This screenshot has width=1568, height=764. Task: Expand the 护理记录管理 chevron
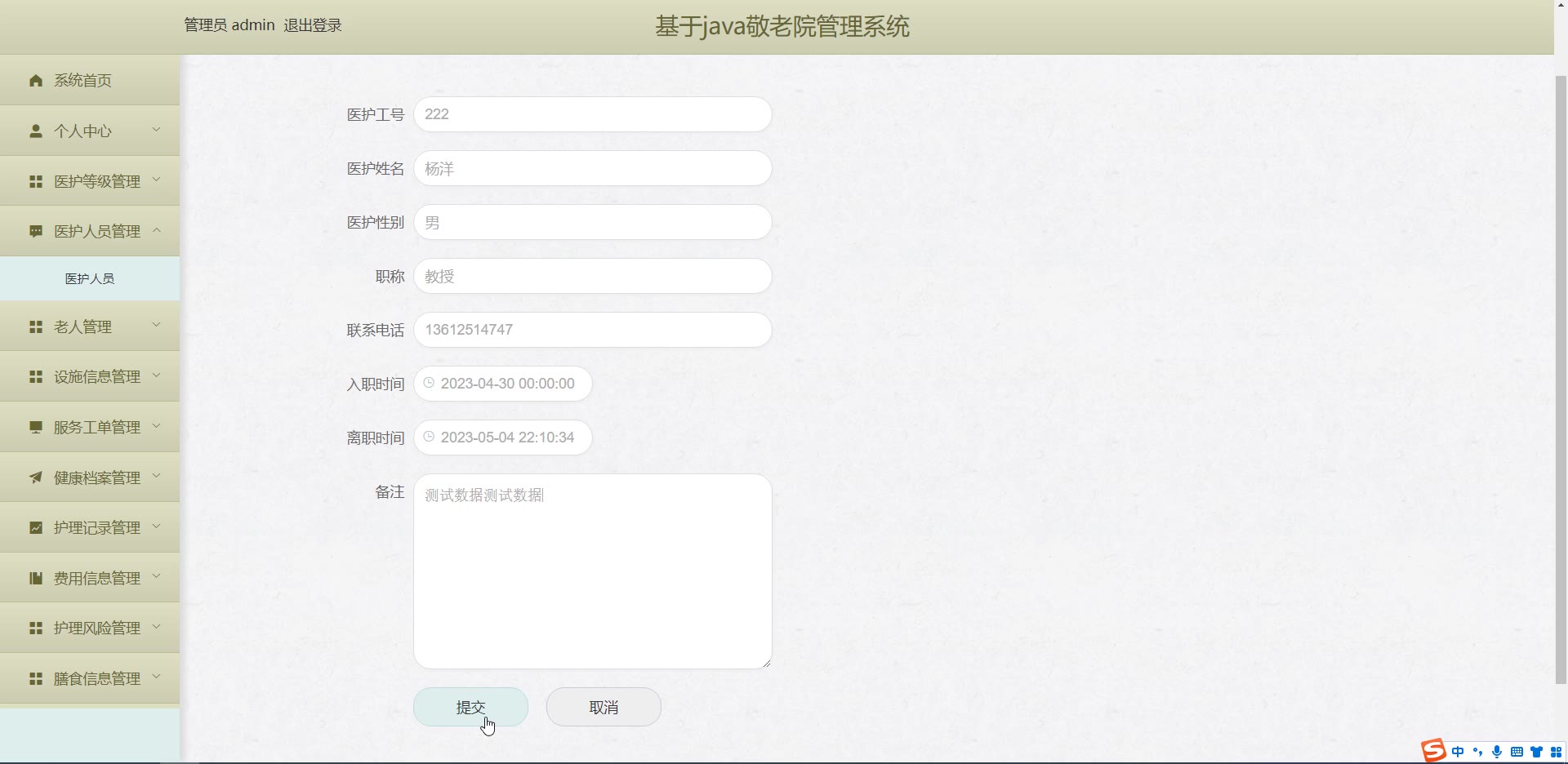156,526
